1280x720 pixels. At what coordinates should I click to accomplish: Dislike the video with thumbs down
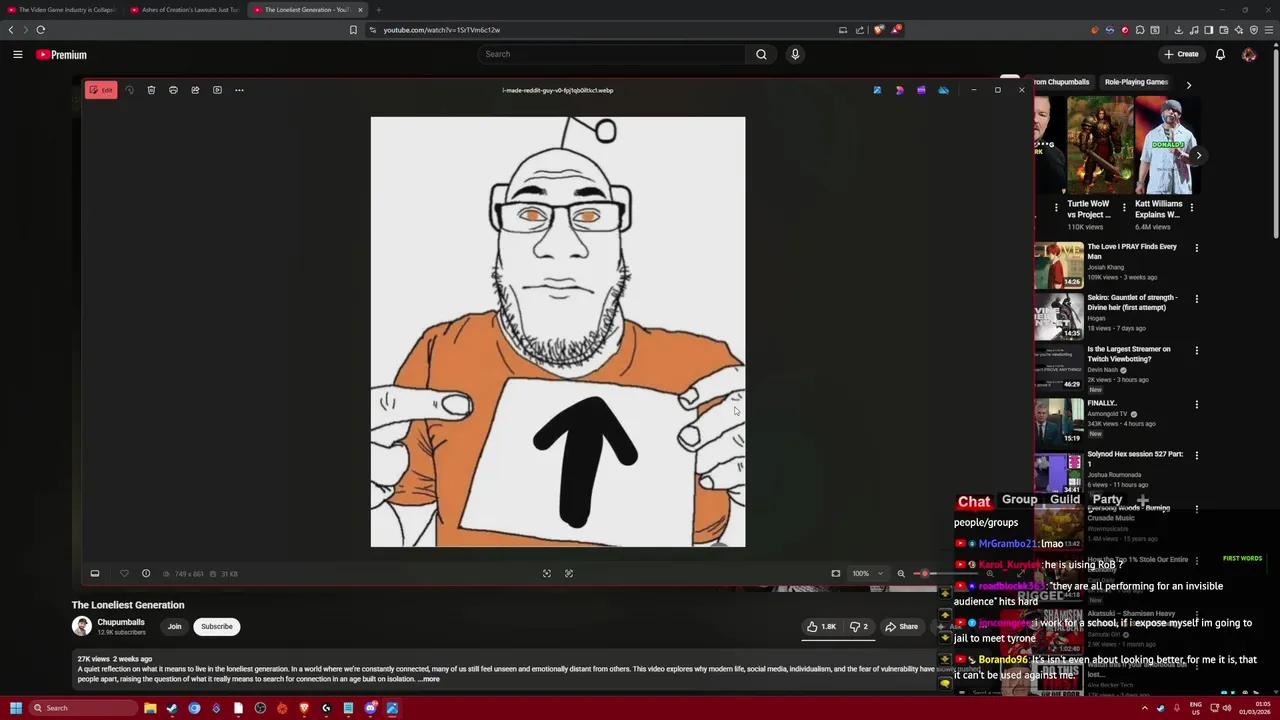pos(859,627)
